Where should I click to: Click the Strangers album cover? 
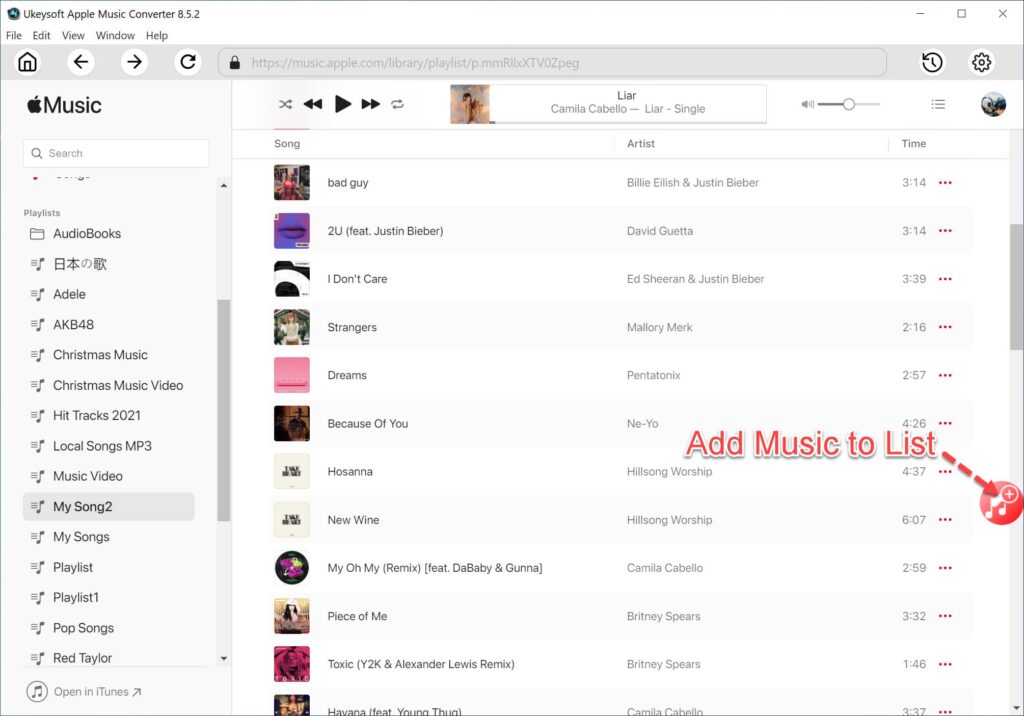(x=291, y=327)
